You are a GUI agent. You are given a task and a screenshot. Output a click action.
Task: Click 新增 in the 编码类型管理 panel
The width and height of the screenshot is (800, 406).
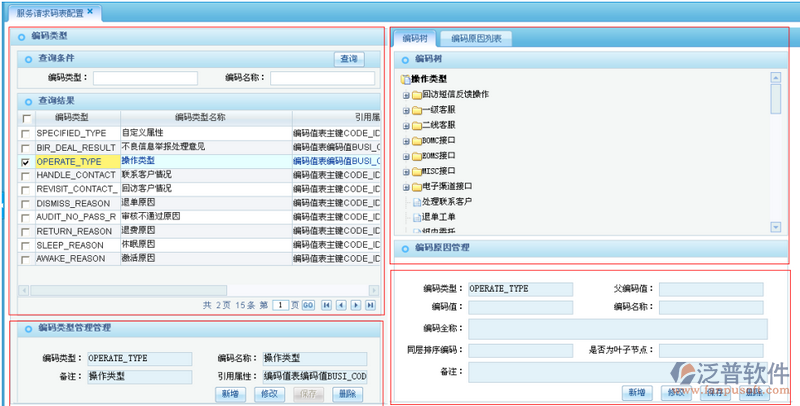(x=230, y=394)
